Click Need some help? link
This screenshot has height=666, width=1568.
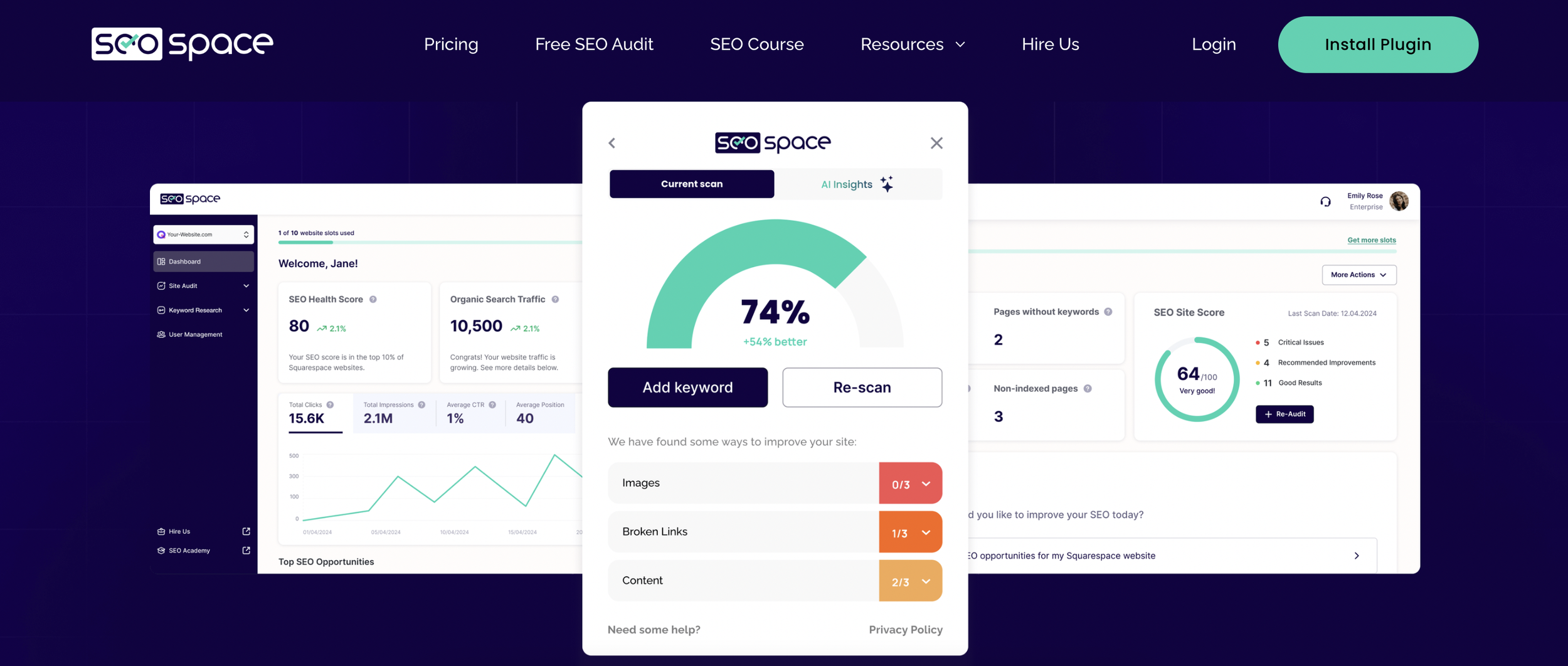pos(654,630)
